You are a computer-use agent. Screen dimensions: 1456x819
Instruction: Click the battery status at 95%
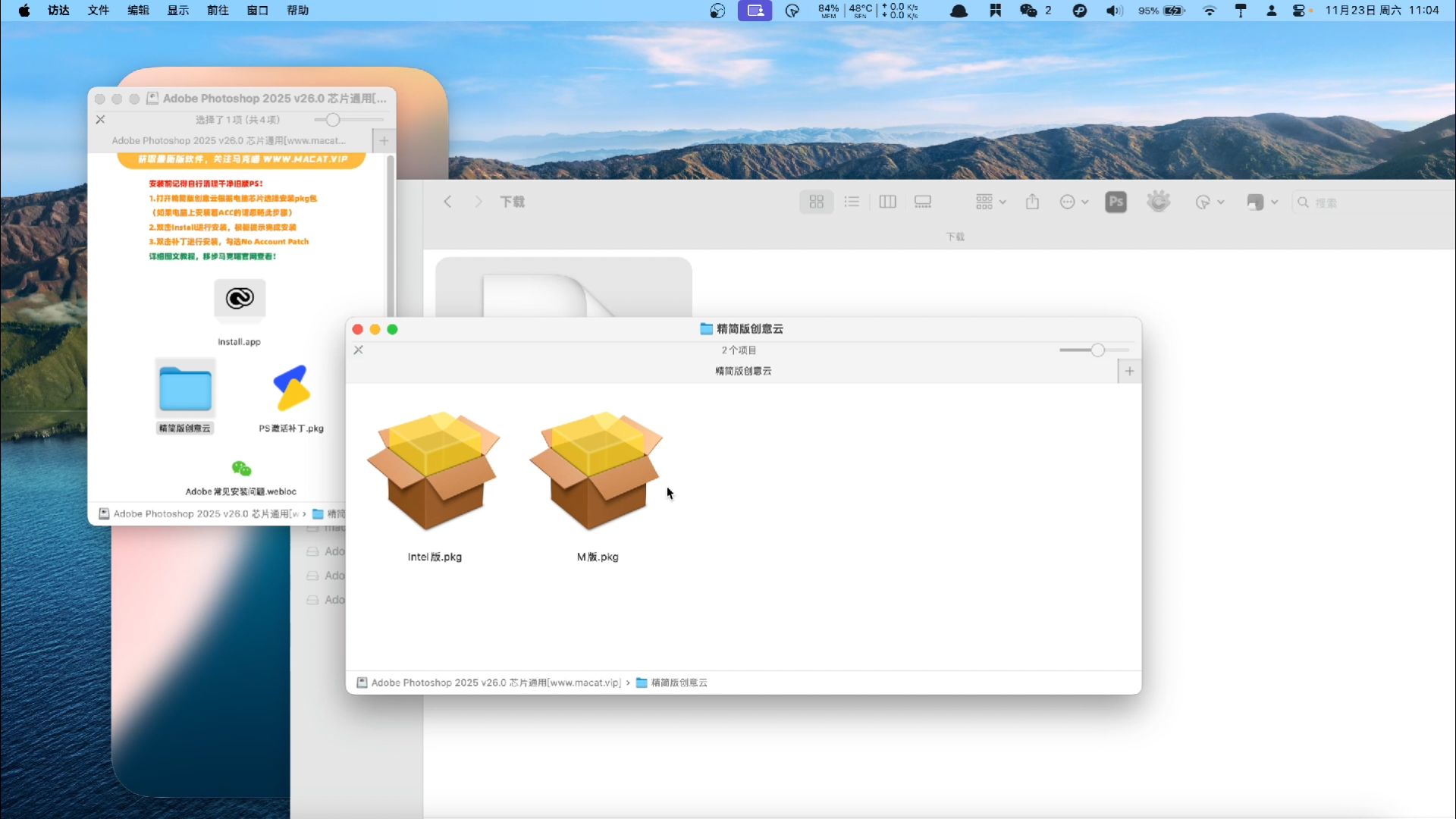tap(1161, 11)
